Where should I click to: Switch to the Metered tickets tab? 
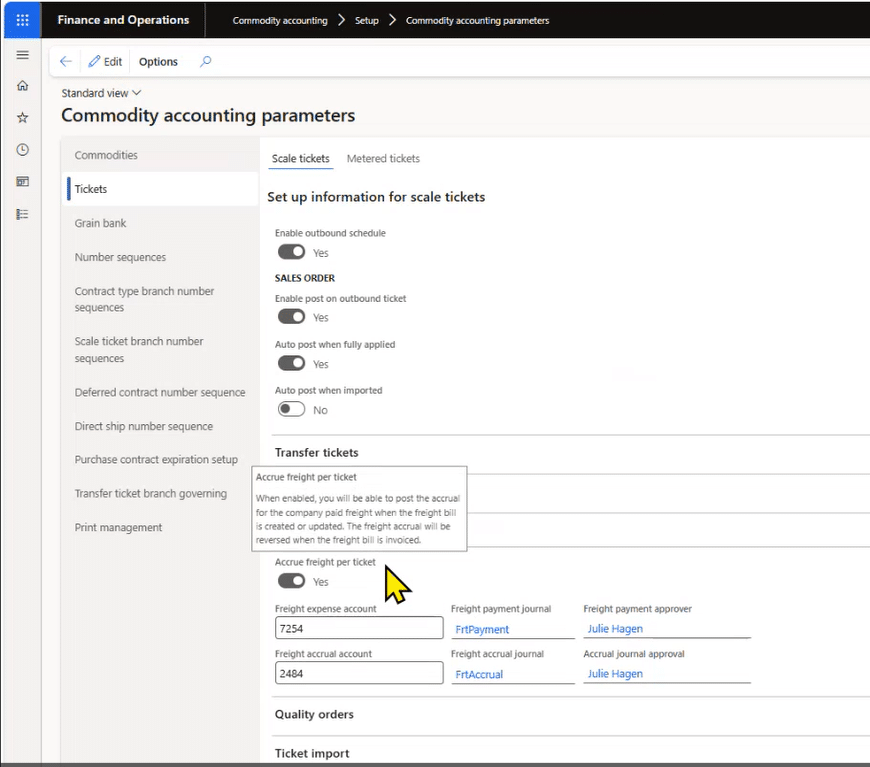[x=383, y=159]
